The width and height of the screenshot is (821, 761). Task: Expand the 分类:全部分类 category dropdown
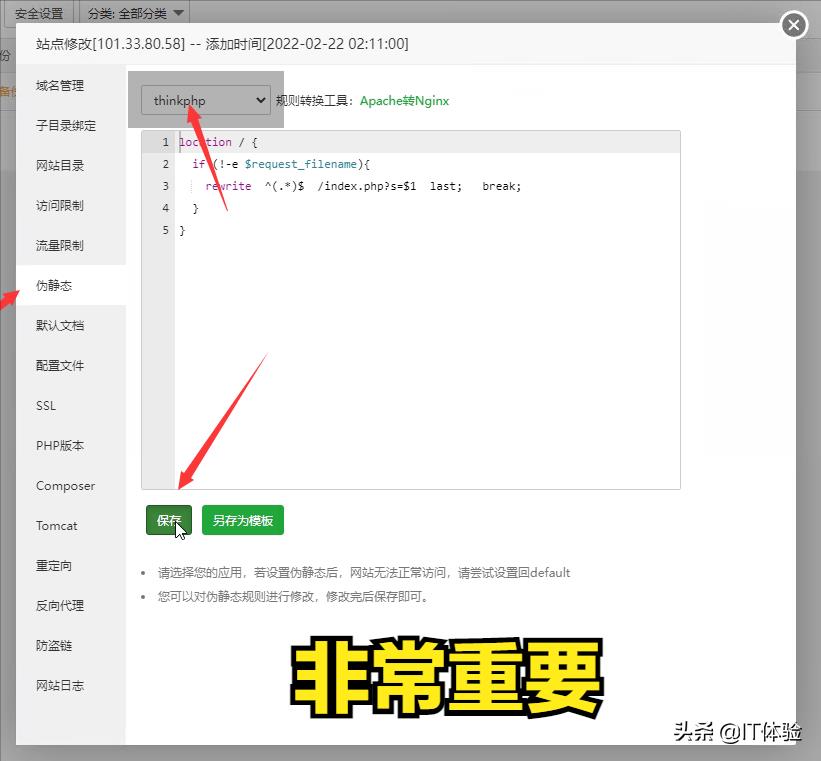[x=126, y=13]
